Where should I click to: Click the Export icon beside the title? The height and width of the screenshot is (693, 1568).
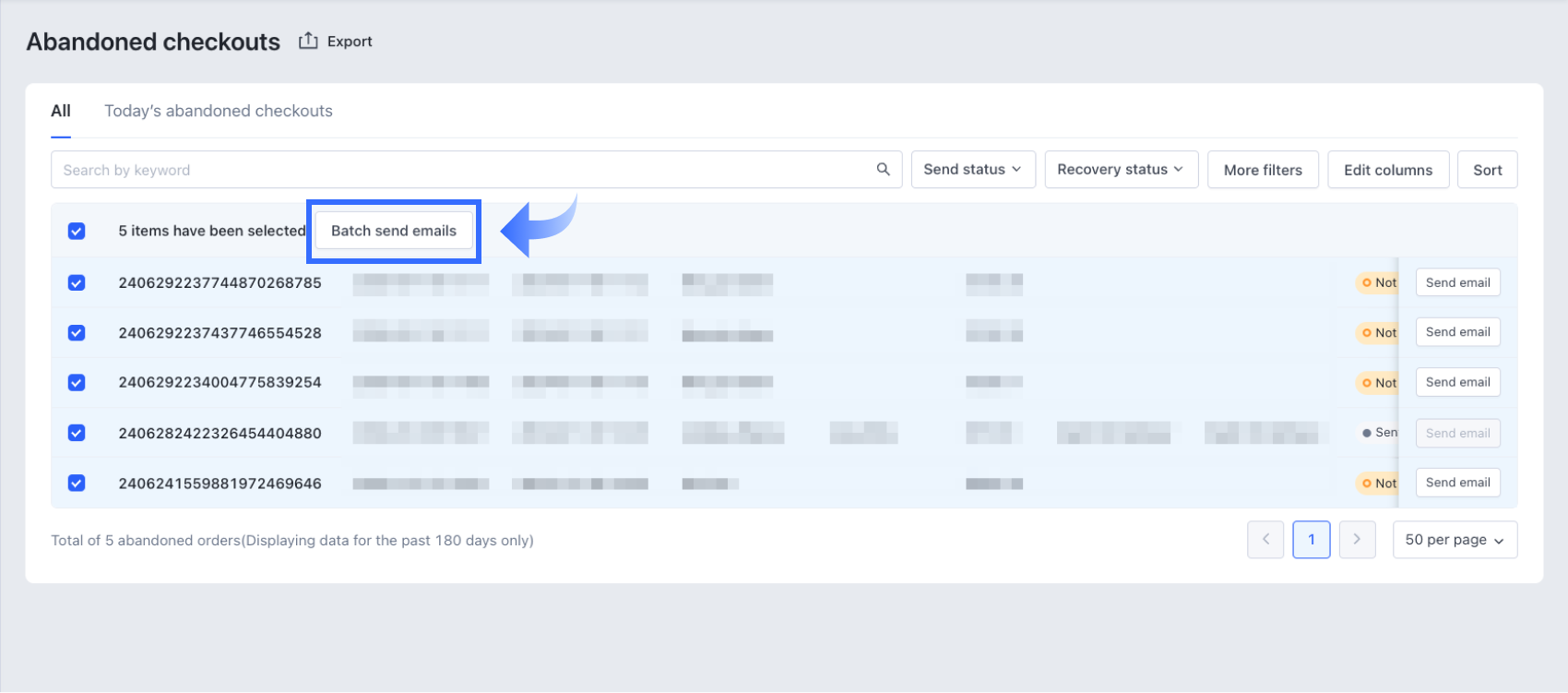click(x=308, y=41)
